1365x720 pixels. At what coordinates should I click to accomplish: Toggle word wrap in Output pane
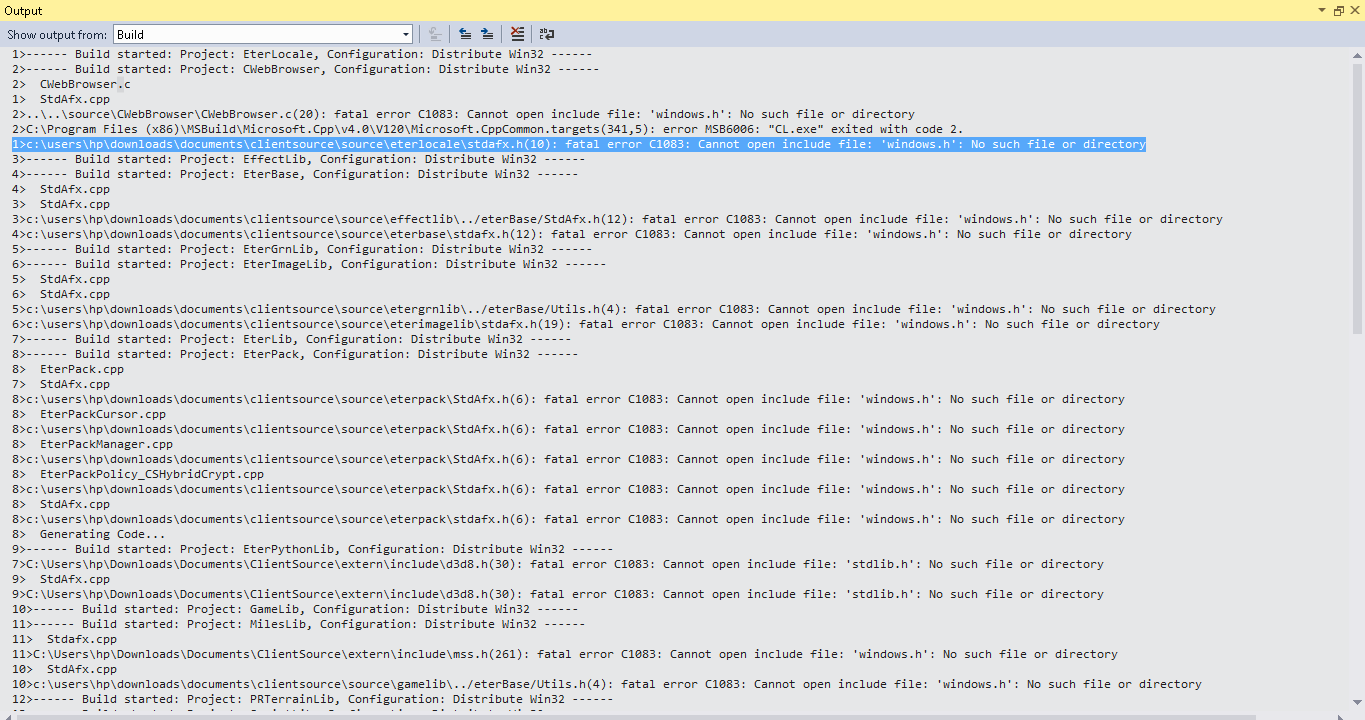(x=547, y=34)
